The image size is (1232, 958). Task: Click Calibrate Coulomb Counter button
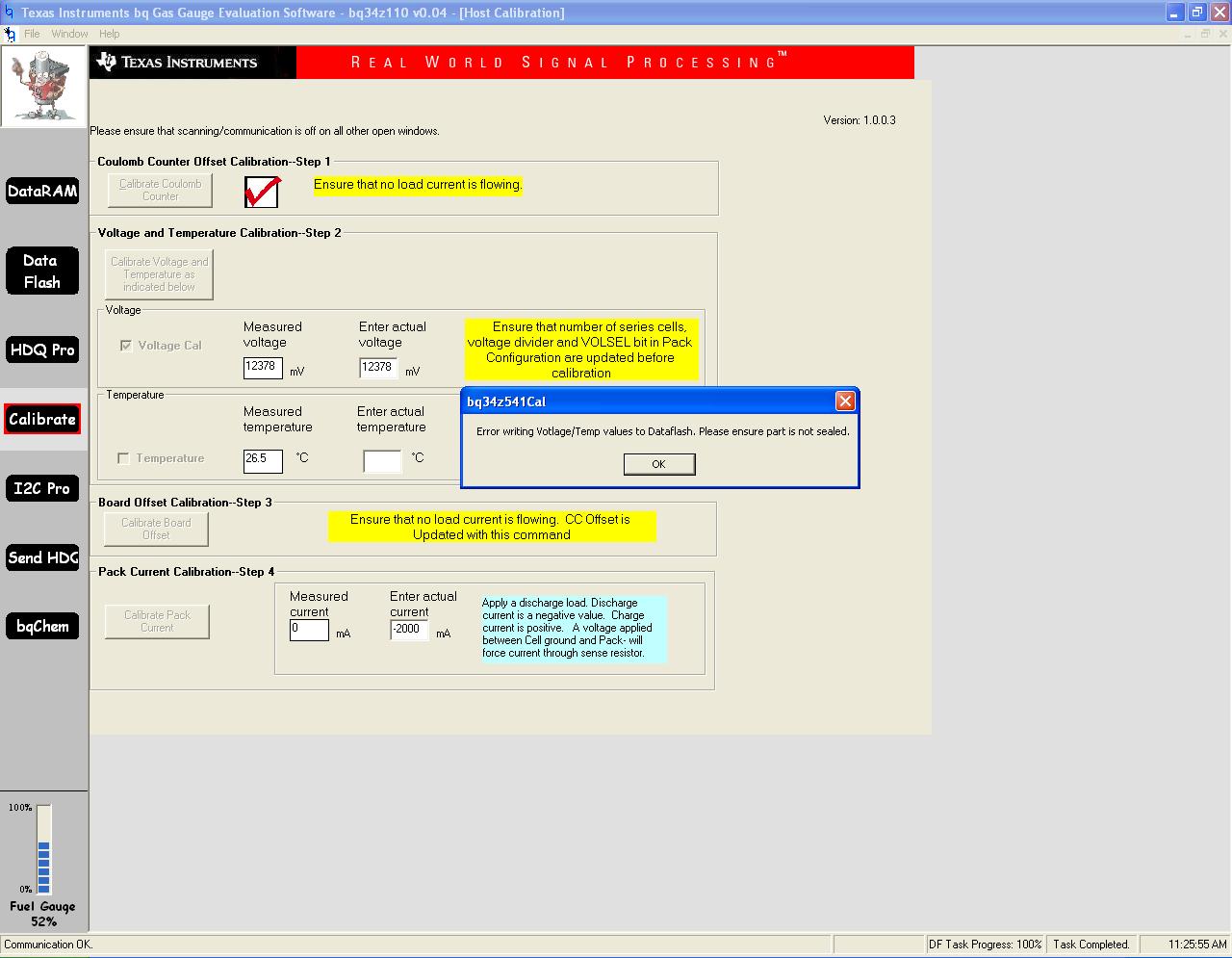[161, 190]
